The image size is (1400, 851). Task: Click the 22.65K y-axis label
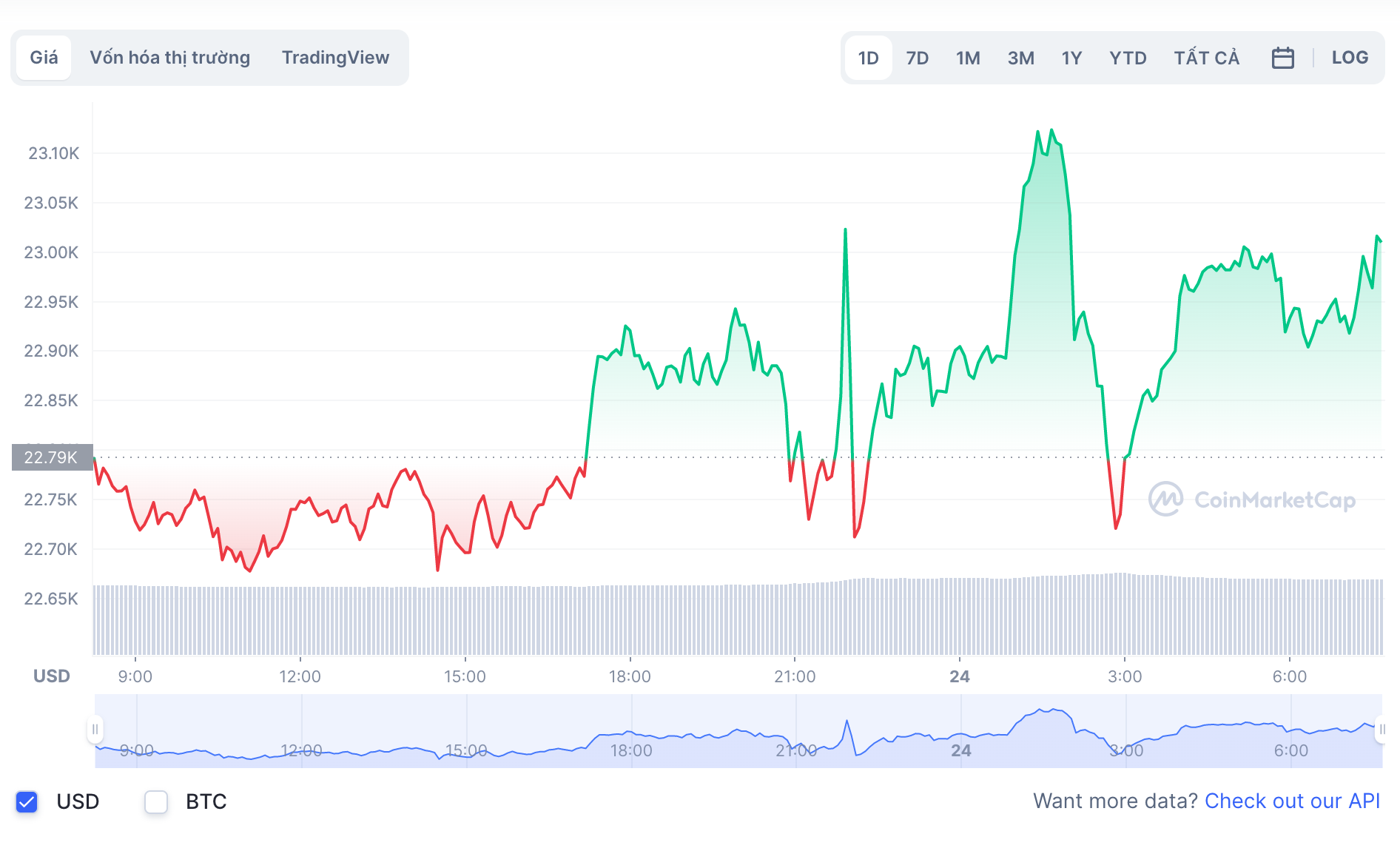[51, 599]
